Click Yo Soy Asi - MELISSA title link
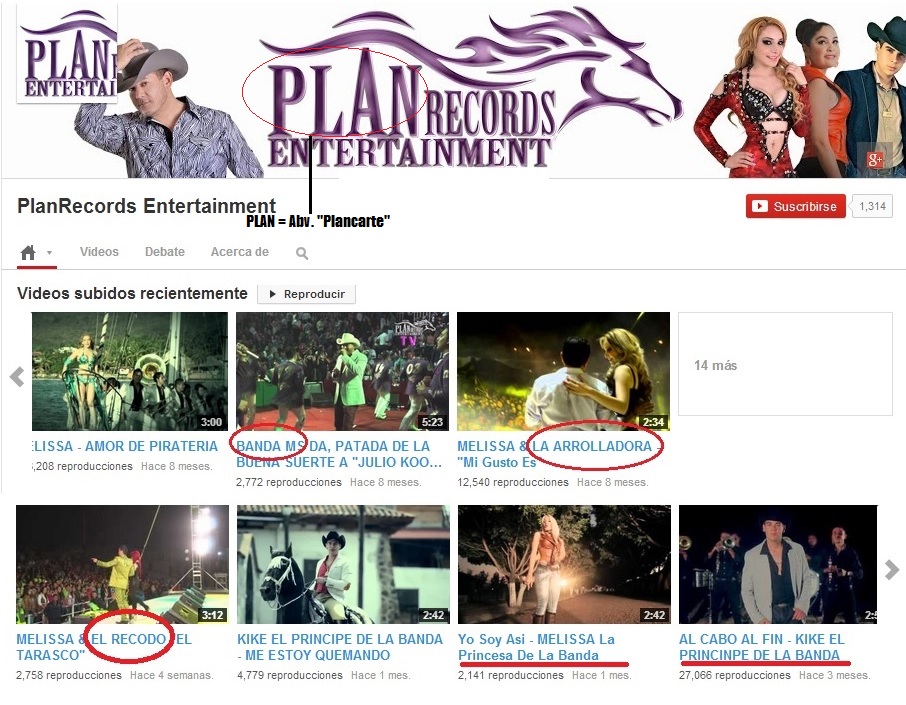The image size is (906, 705). click(536, 647)
